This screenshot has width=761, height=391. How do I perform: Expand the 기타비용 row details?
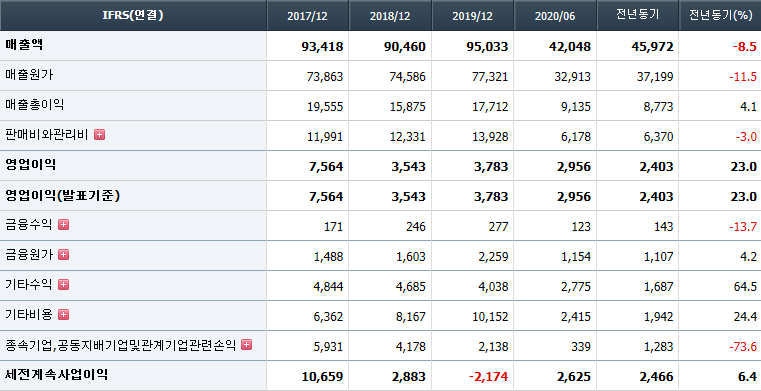(x=64, y=315)
